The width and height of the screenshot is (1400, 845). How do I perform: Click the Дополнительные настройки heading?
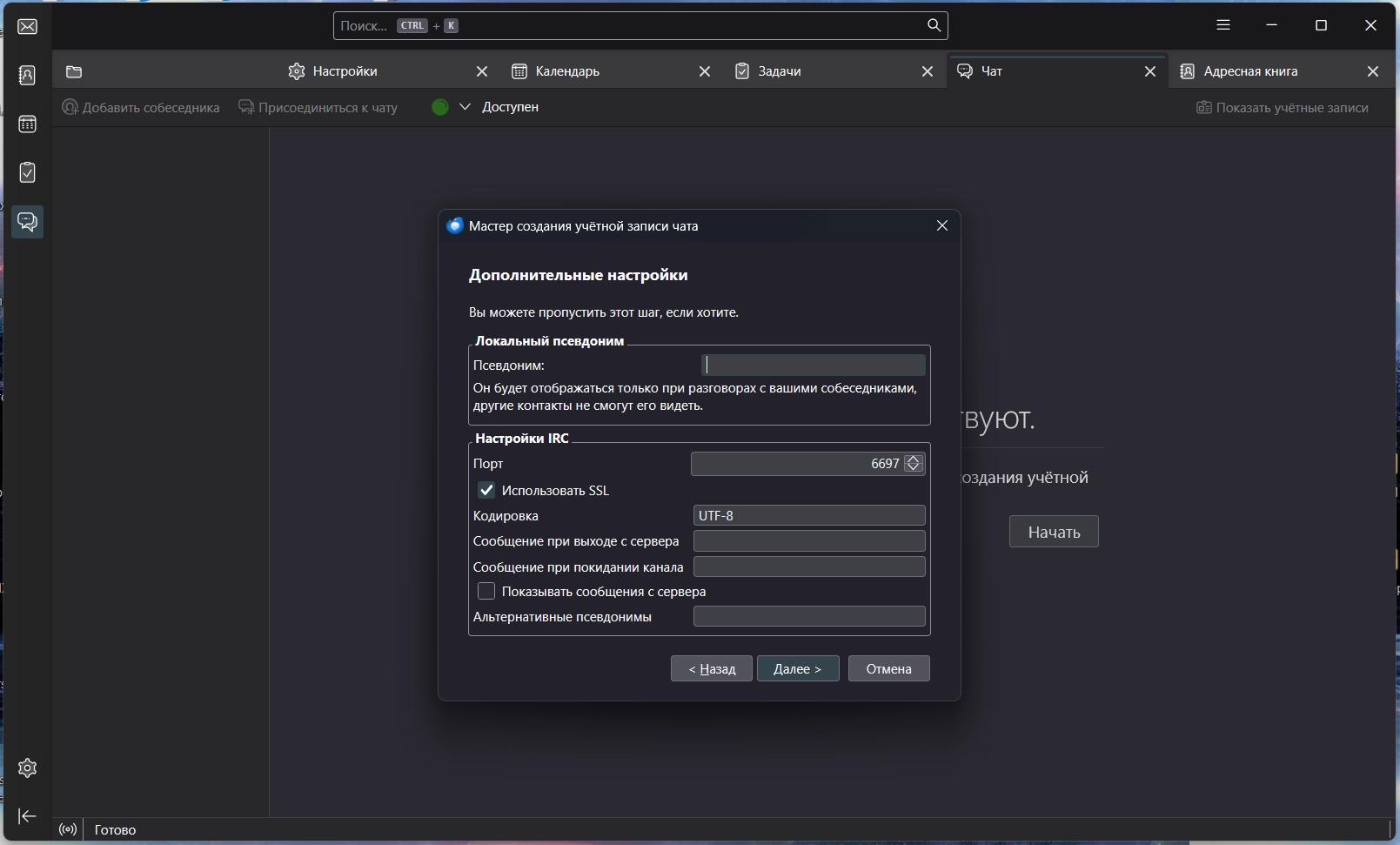tap(579, 275)
